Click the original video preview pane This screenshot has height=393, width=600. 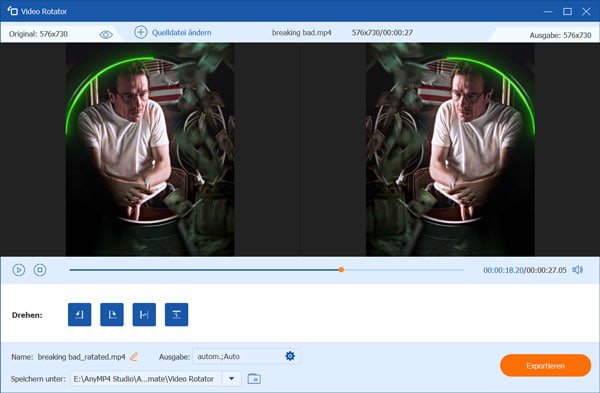coord(150,149)
